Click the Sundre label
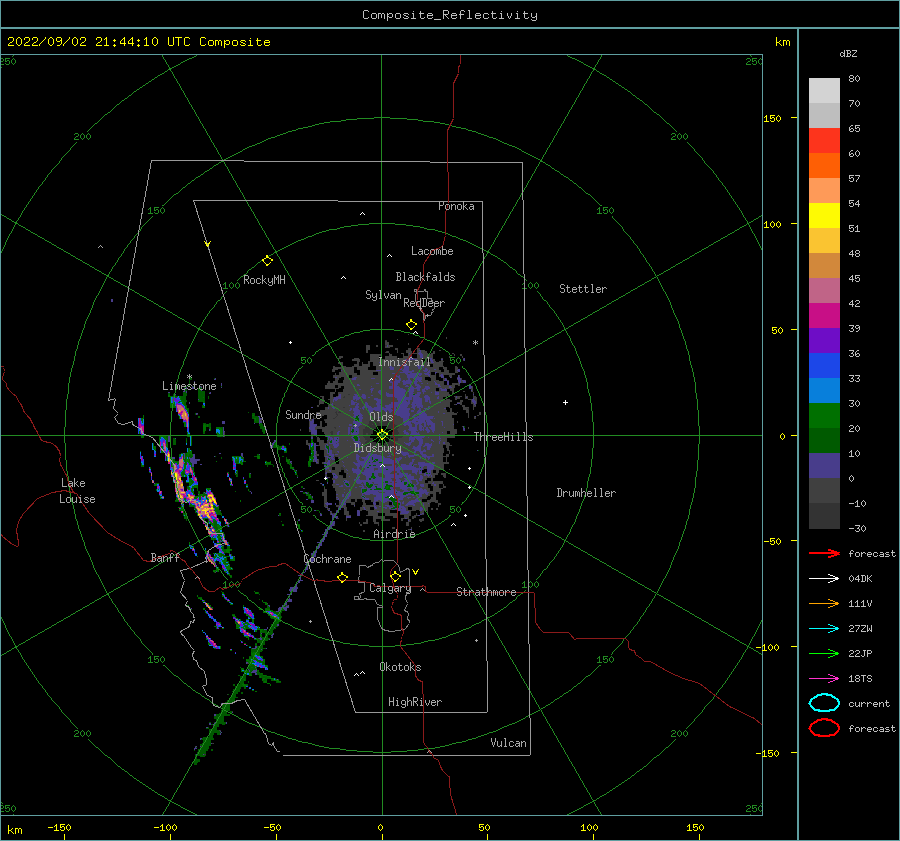900x841 pixels. [303, 414]
